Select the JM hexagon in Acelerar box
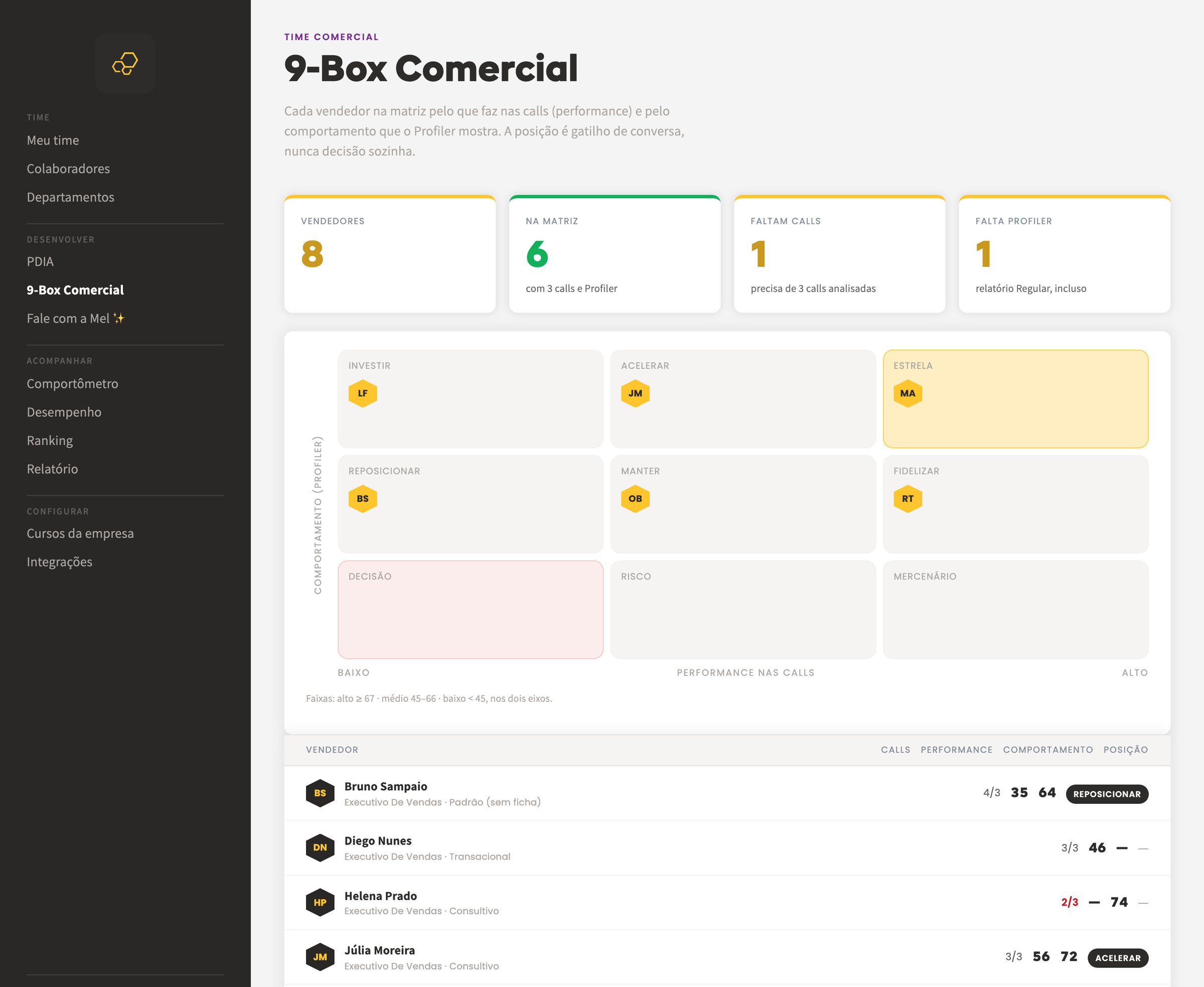 coord(635,393)
